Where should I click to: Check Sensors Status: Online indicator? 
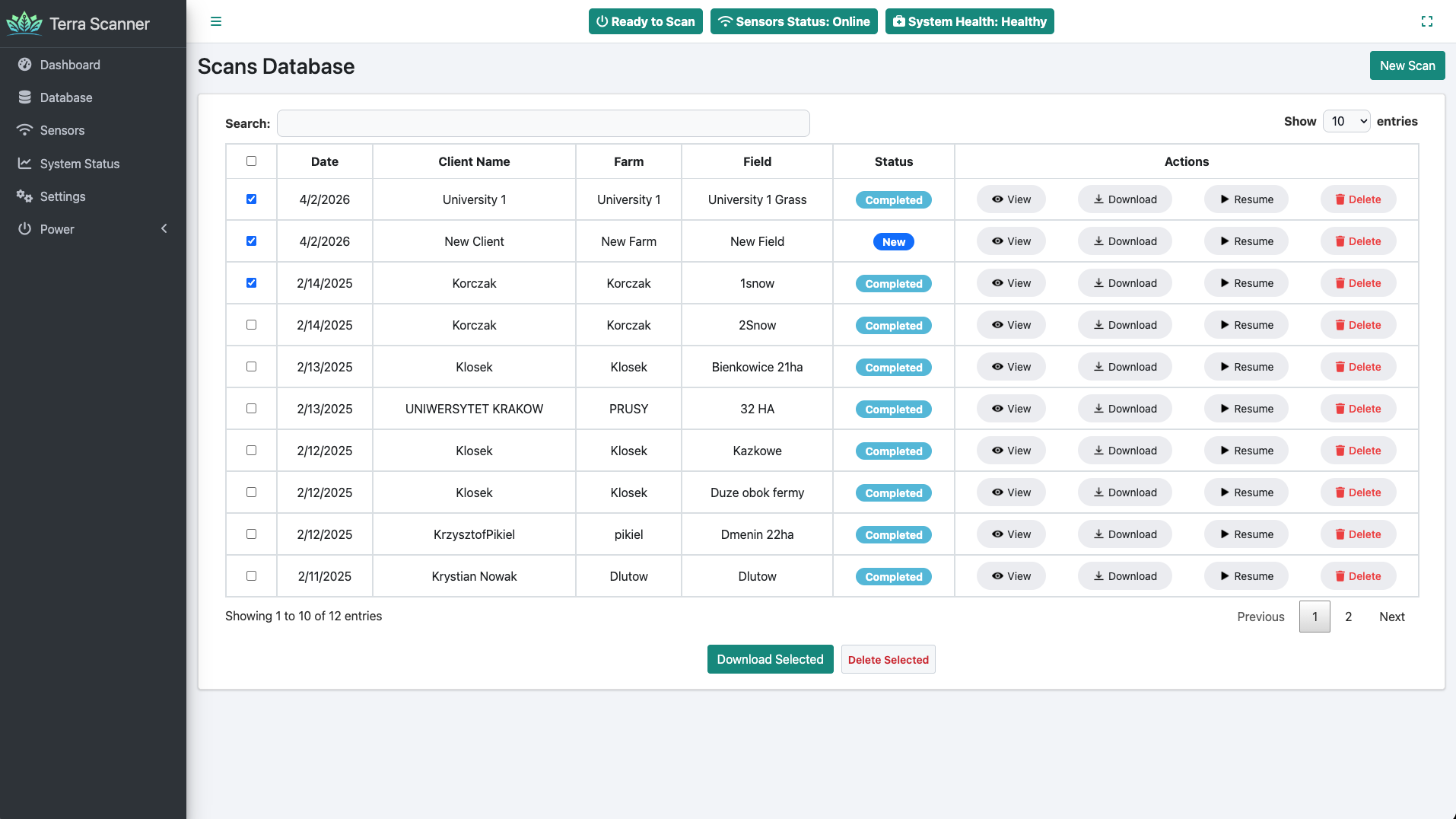793,21
